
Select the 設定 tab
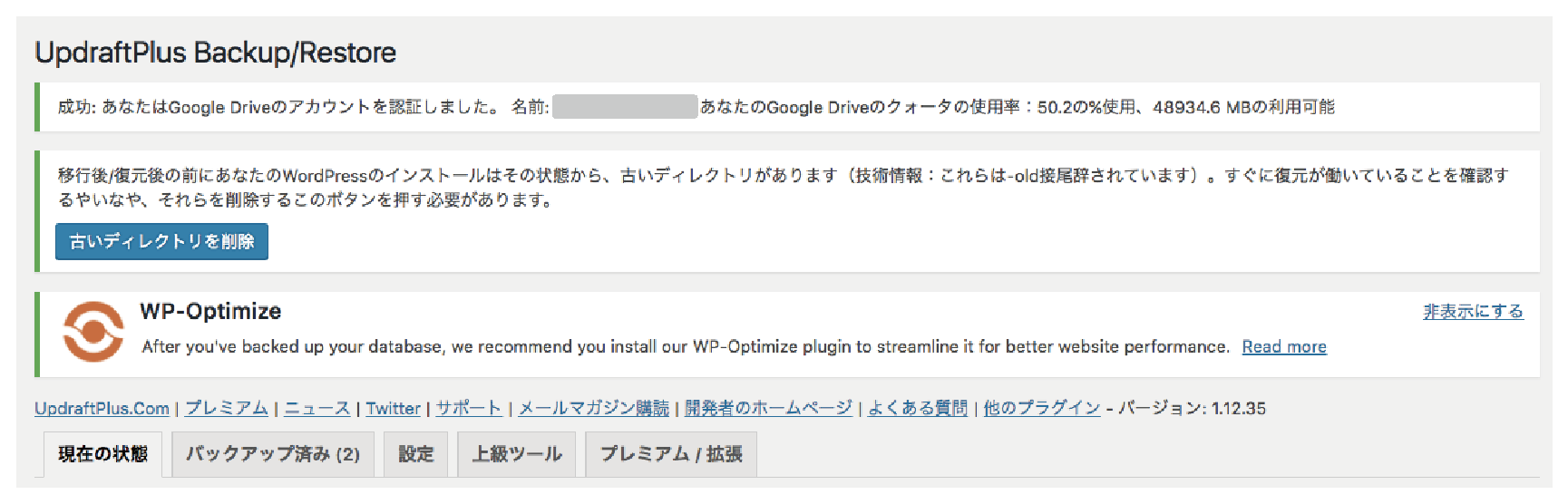click(x=416, y=454)
